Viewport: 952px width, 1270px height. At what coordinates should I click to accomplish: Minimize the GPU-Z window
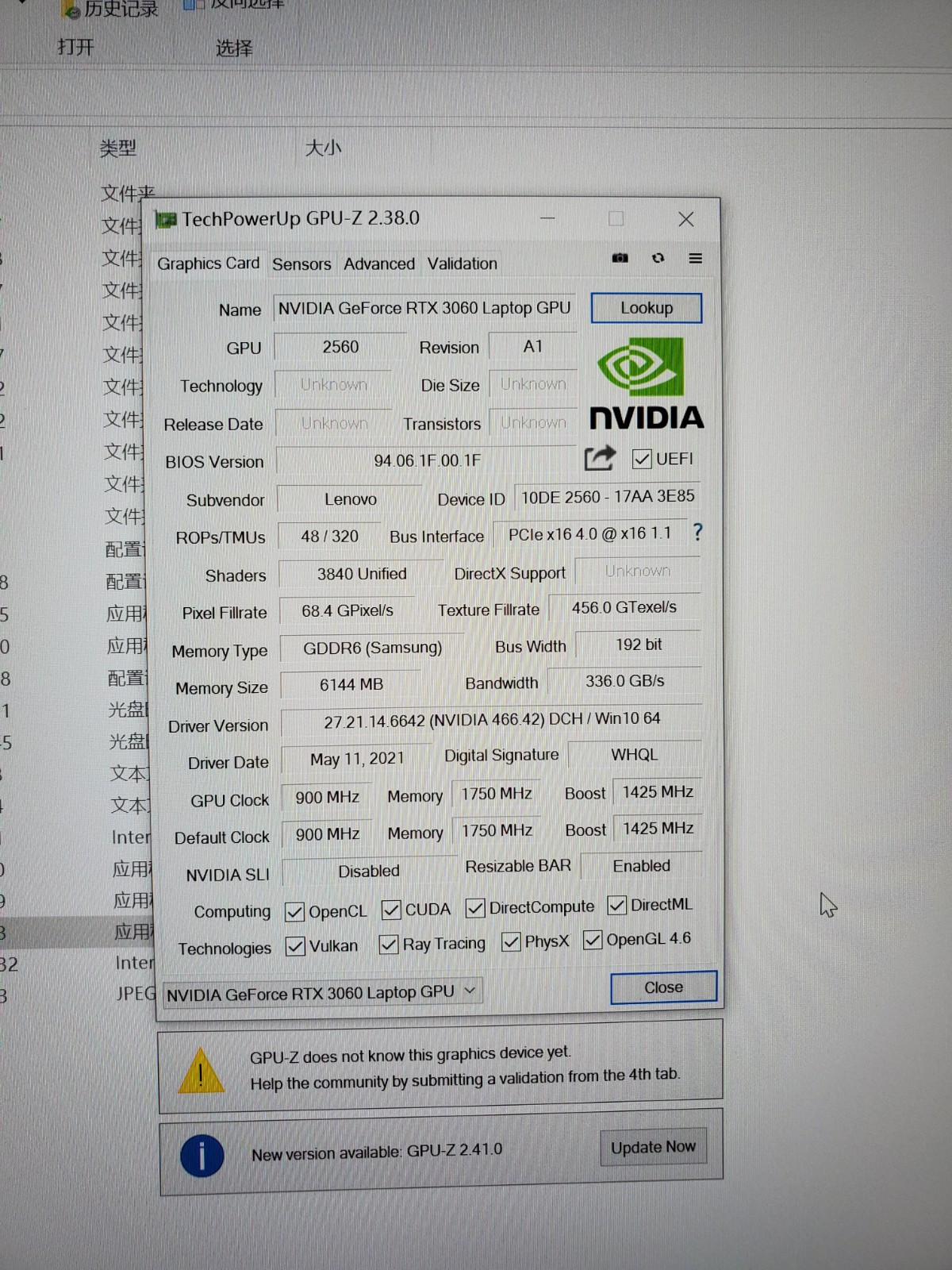click(547, 218)
